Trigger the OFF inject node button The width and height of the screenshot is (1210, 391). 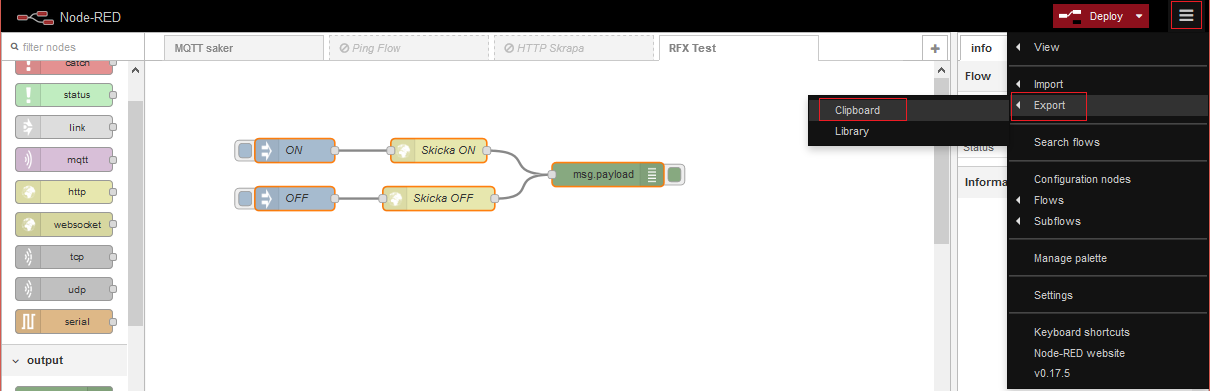point(244,198)
